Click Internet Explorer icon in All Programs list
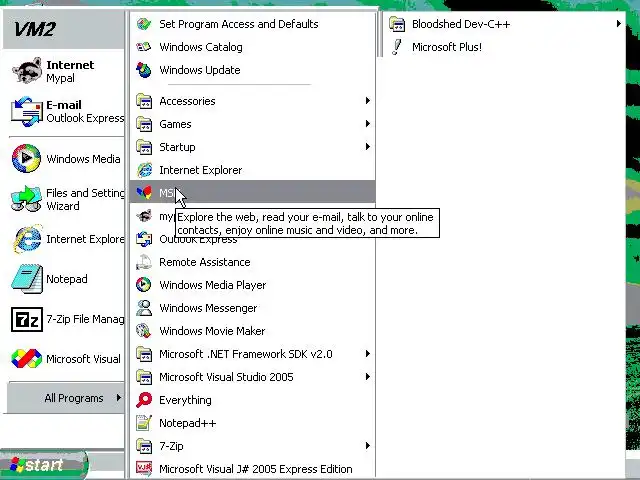 pos(144,170)
